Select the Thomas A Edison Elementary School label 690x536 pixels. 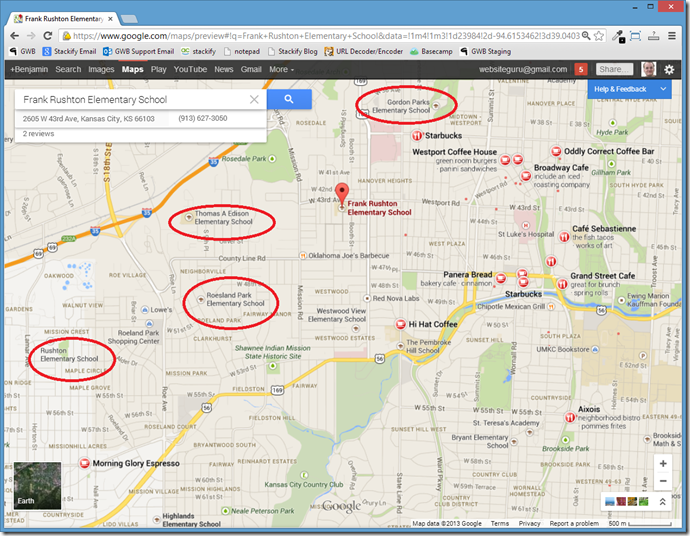tap(224, 217)
